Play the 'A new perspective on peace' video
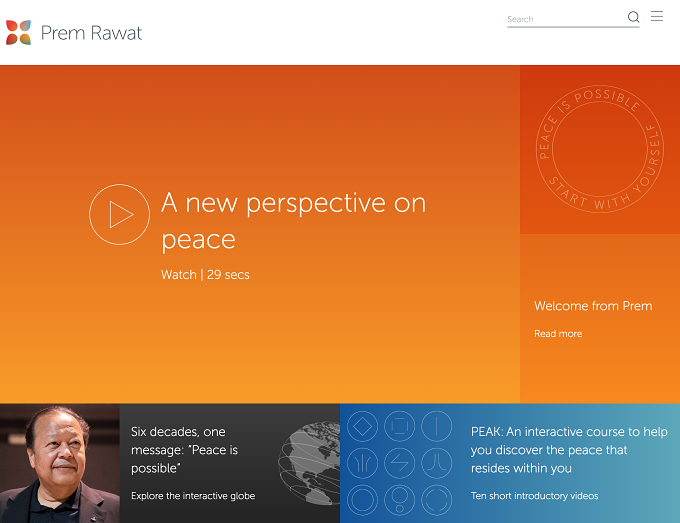680x523 pixels. (120, 214)
